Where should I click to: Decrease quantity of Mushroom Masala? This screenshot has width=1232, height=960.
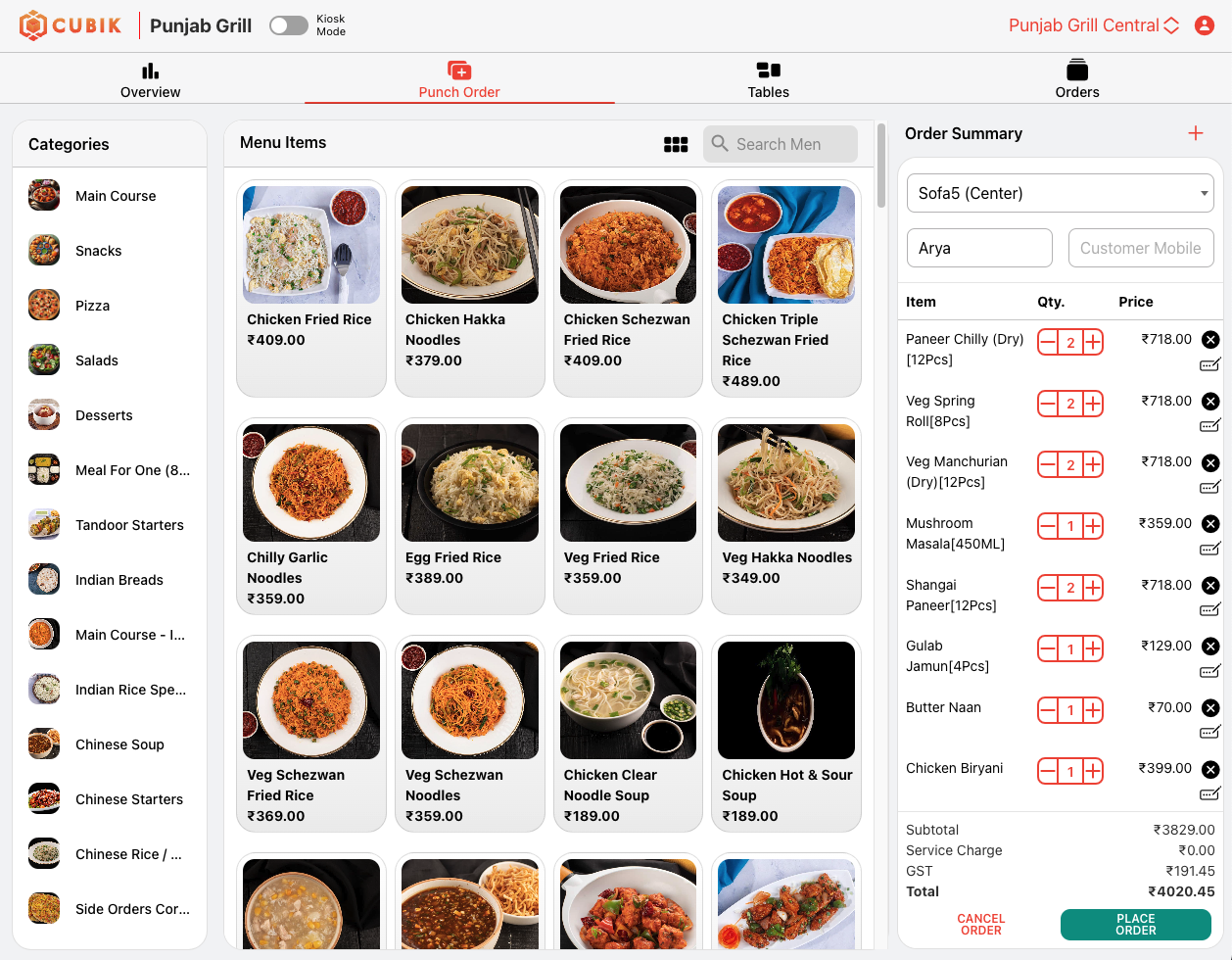point(1048,526)
